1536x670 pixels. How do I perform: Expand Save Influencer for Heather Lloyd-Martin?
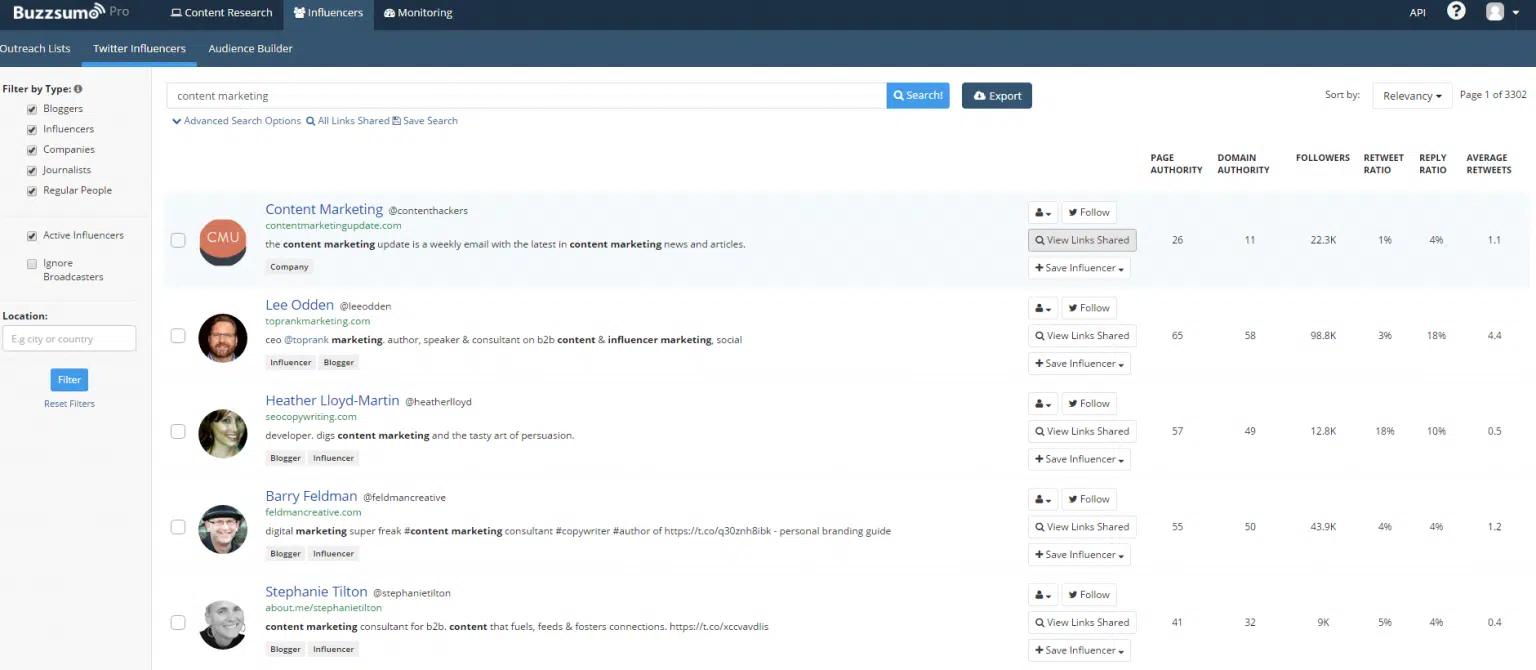[x=1079, y=459]
